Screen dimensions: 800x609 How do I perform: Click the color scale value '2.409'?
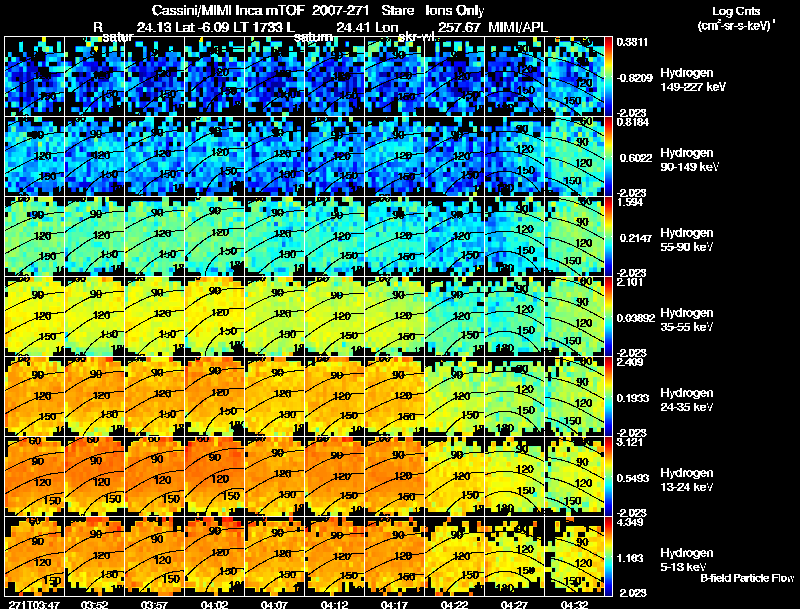coord(630,362)
